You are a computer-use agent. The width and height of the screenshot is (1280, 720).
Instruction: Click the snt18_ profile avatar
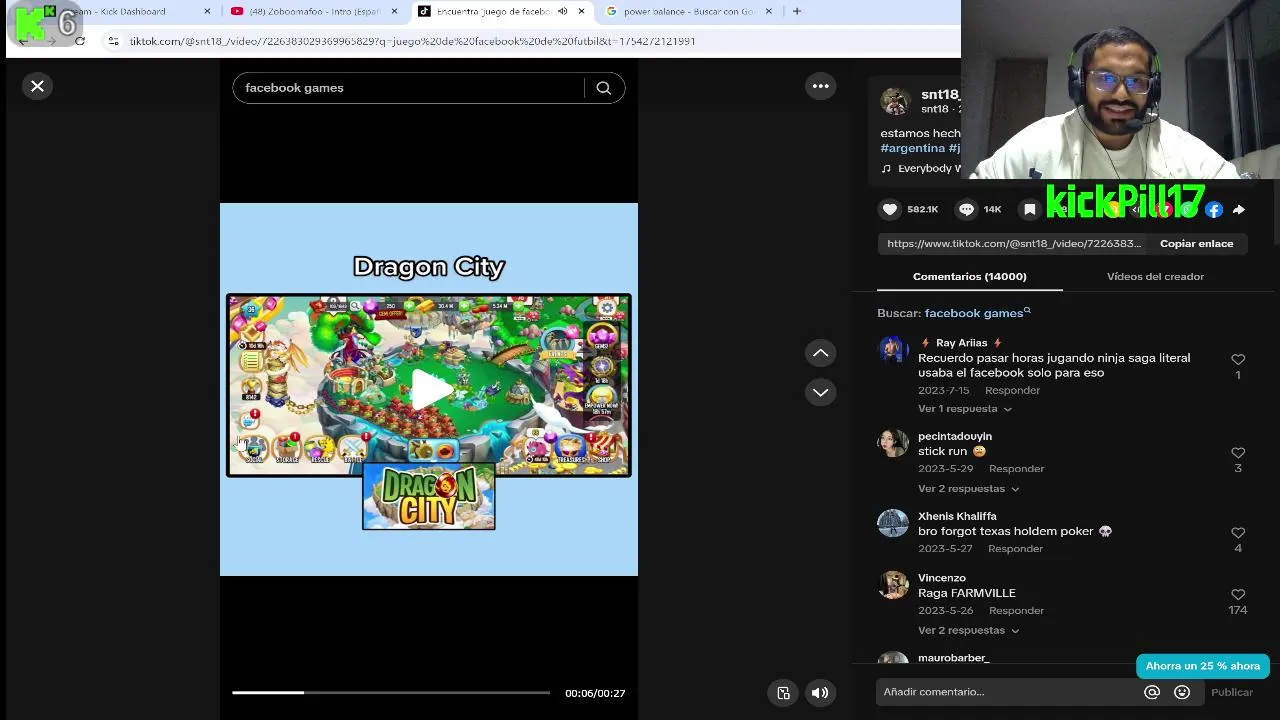pos(895,101)
